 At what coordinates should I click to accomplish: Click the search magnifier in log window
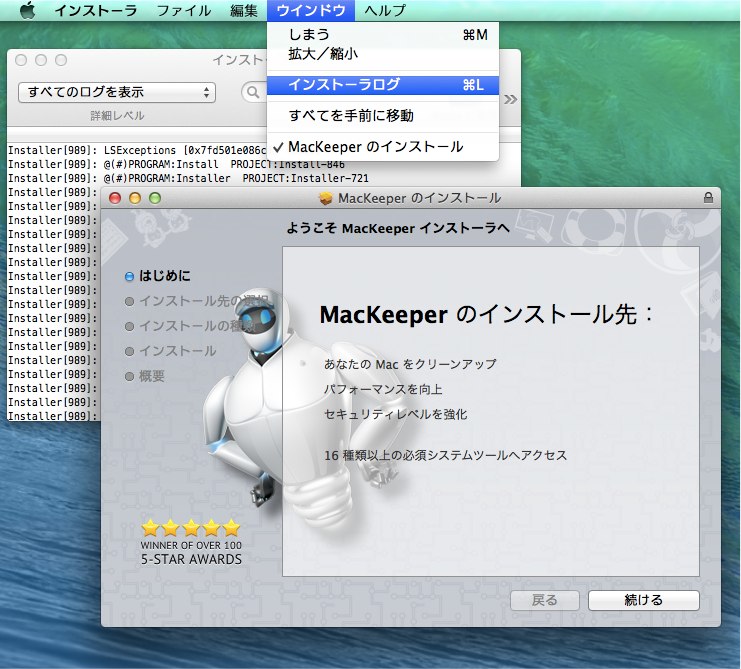click(x=253, y=92)
